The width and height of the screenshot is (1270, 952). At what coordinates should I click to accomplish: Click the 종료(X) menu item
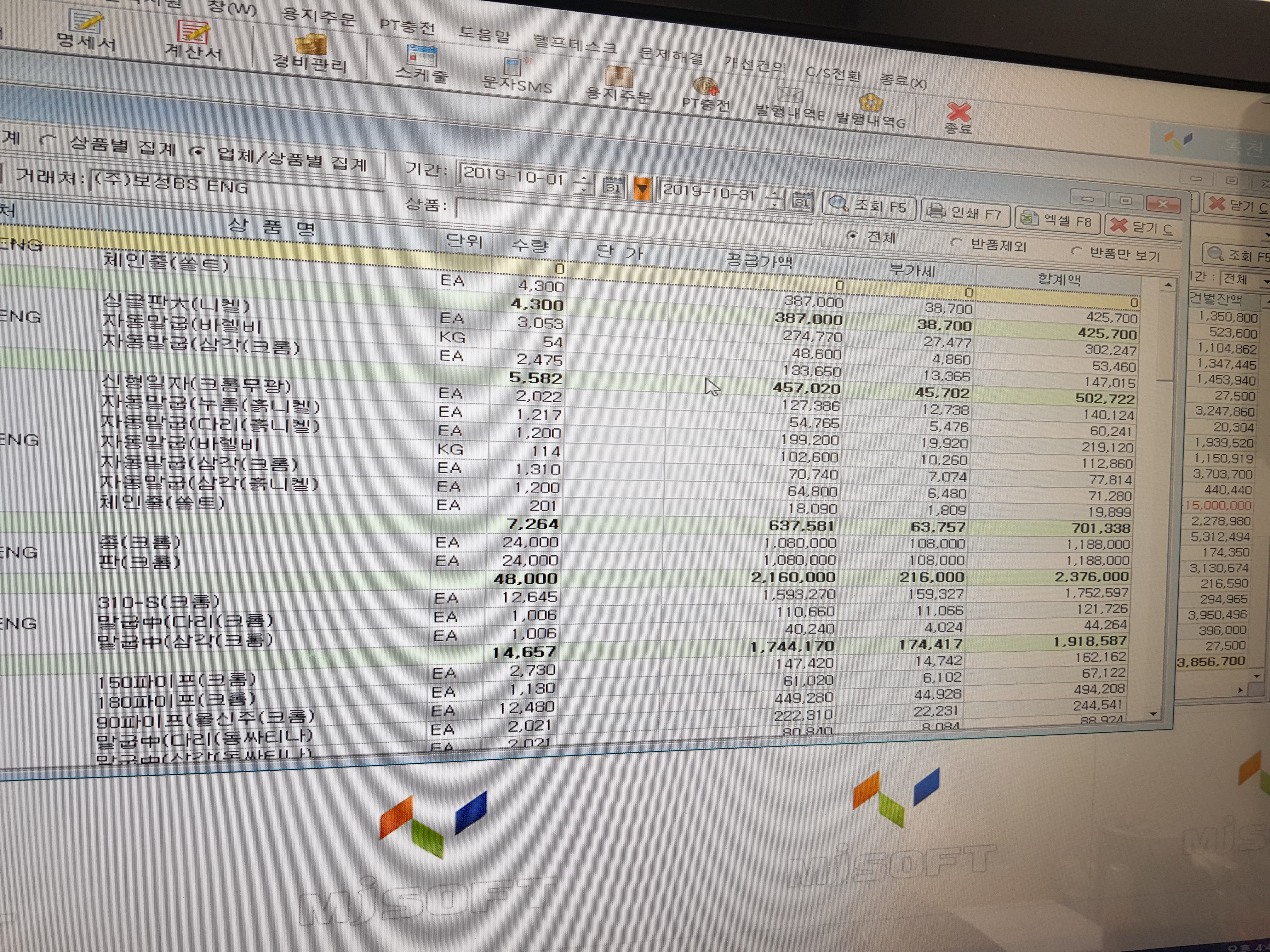point(903,81)
